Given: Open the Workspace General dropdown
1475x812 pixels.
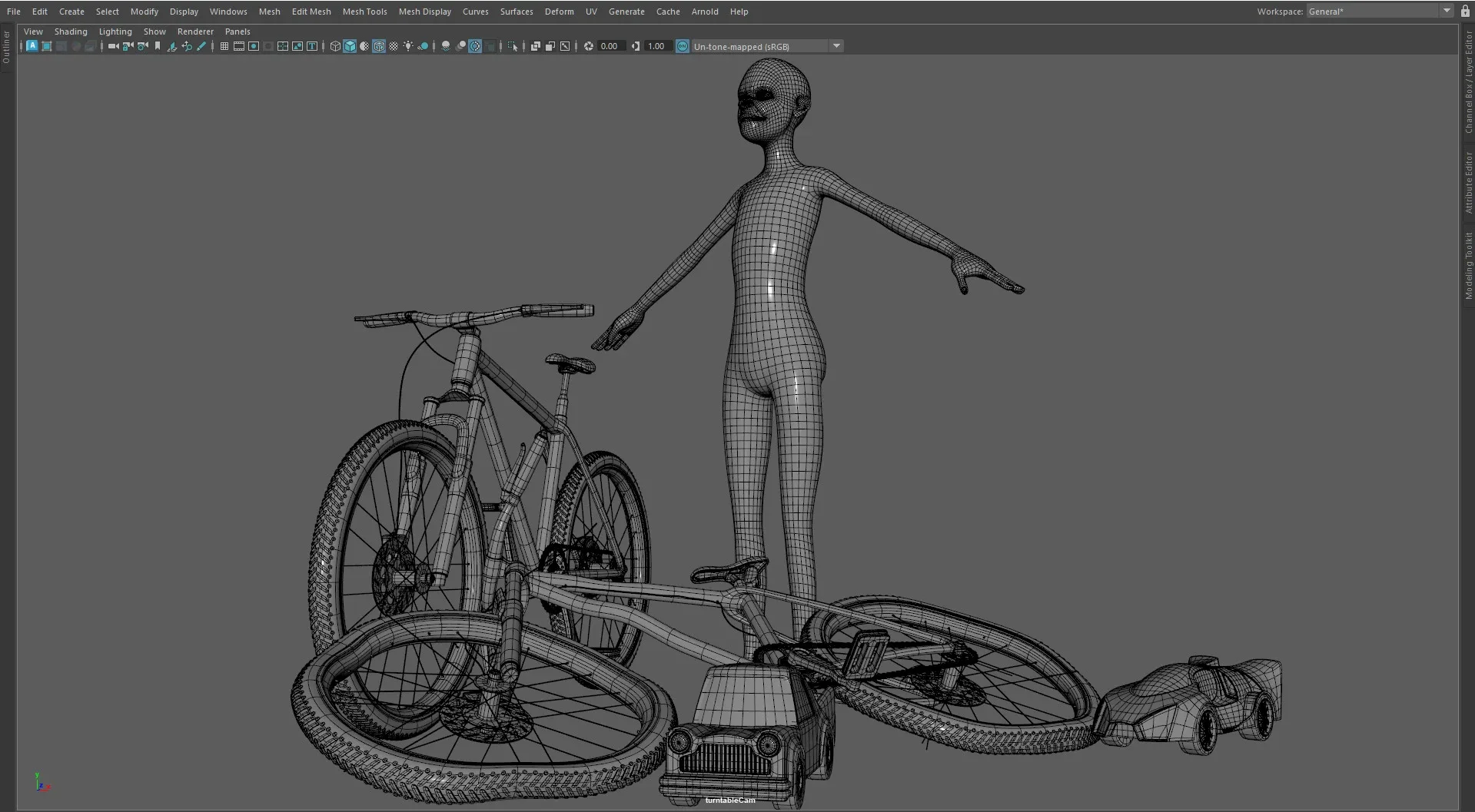Looking at the screenshot, I should [x=1379, y=11].
